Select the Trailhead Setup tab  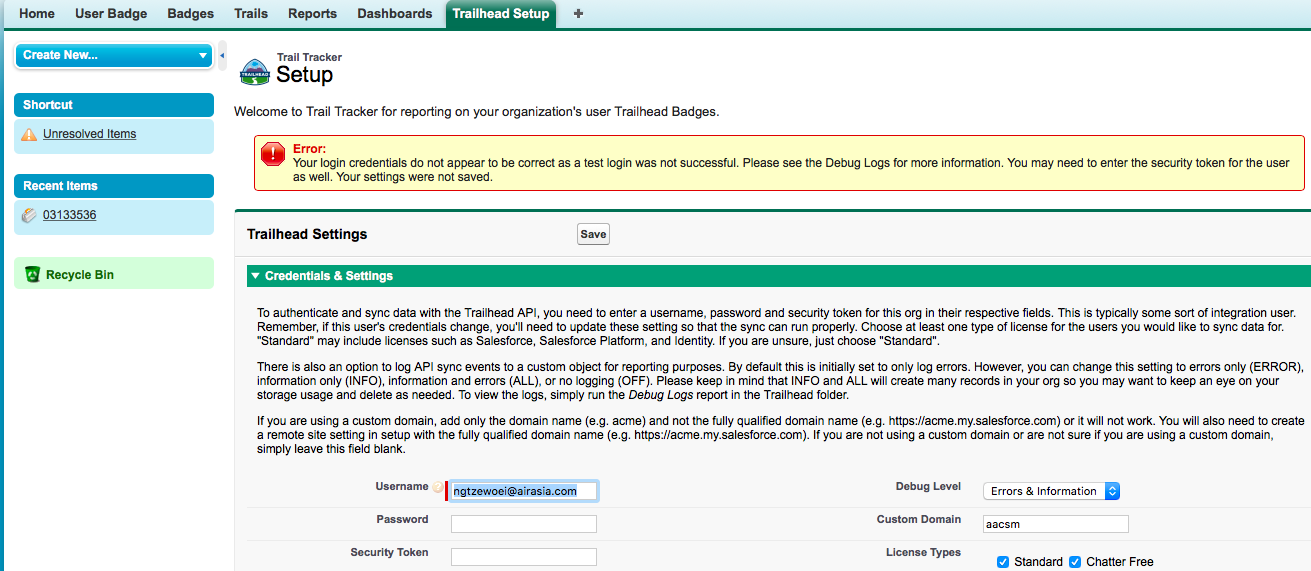pos(501,14)
